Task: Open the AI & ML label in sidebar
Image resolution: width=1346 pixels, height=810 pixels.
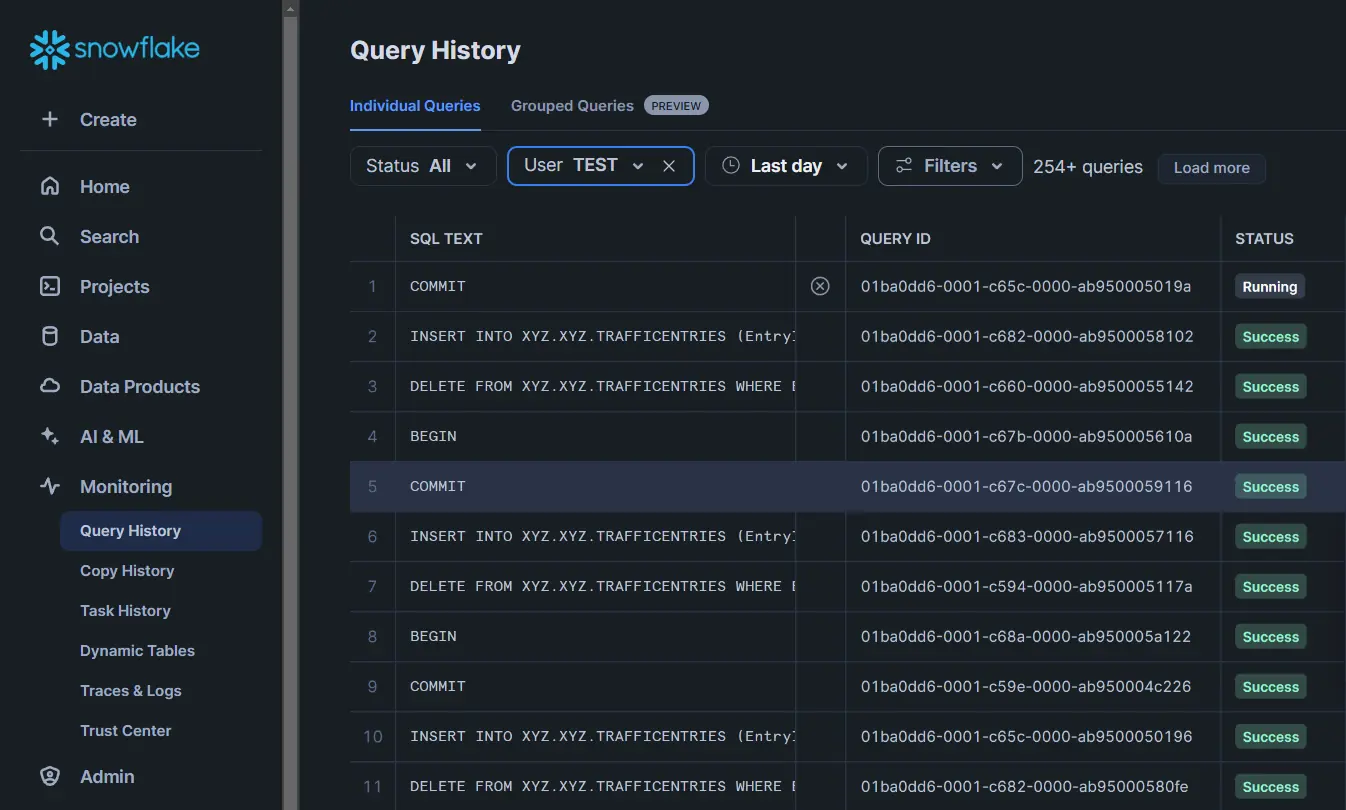Action: pos(112,436)
